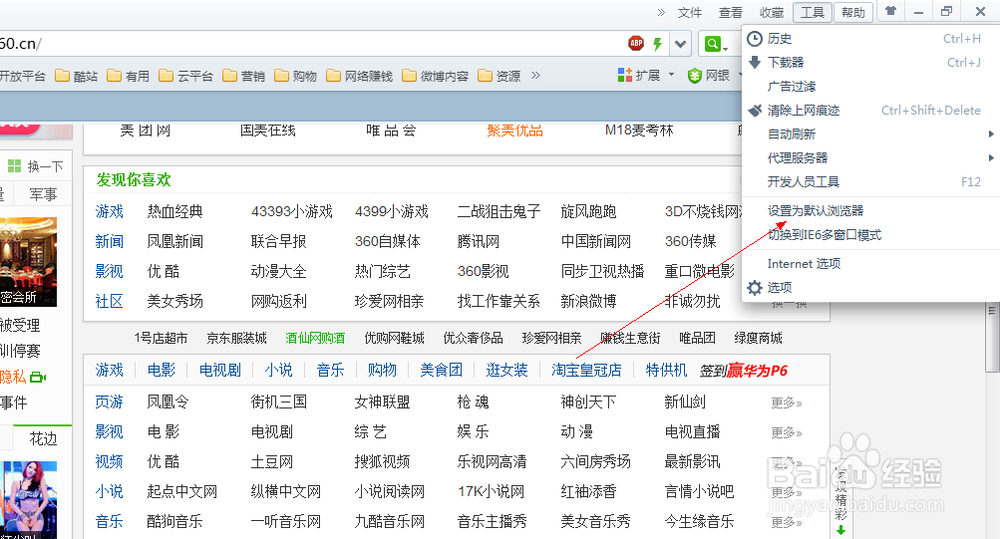This screenshot has height=539, width=1000.
Task: Open the 营销 bookmark folder
Action: pos(244,76)
